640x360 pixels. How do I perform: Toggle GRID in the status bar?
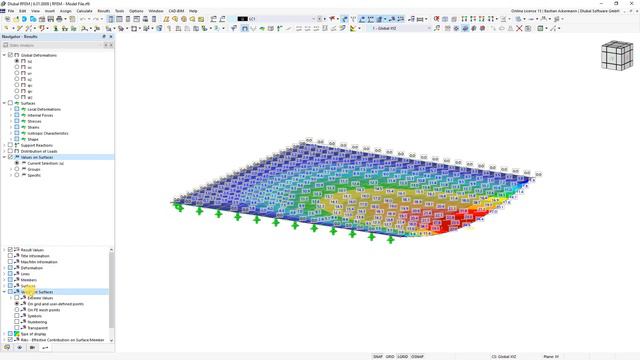[390, 357]
